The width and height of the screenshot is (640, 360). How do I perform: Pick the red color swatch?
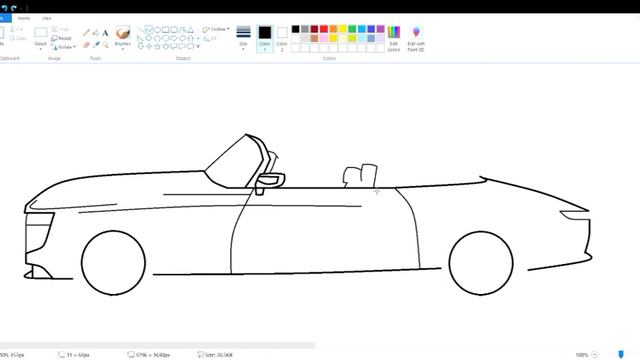(324, 29)
